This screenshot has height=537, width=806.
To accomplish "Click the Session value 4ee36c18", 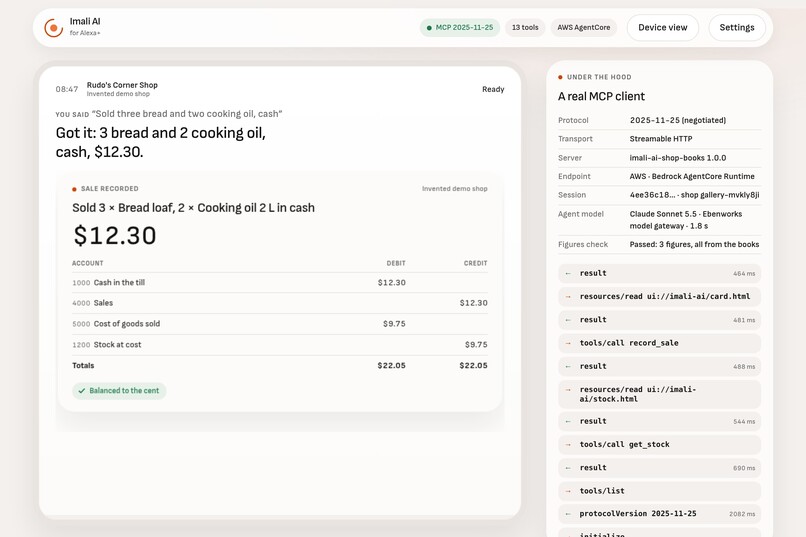I will point(694,195).
